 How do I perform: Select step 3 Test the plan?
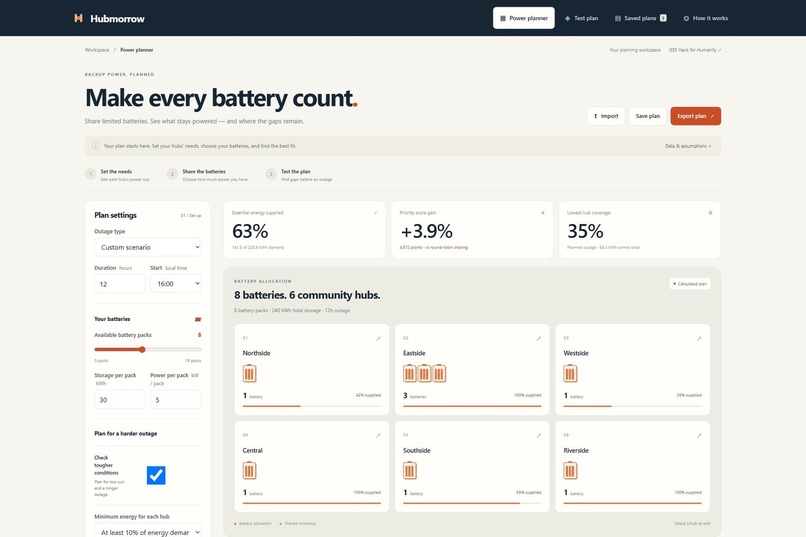299,175
